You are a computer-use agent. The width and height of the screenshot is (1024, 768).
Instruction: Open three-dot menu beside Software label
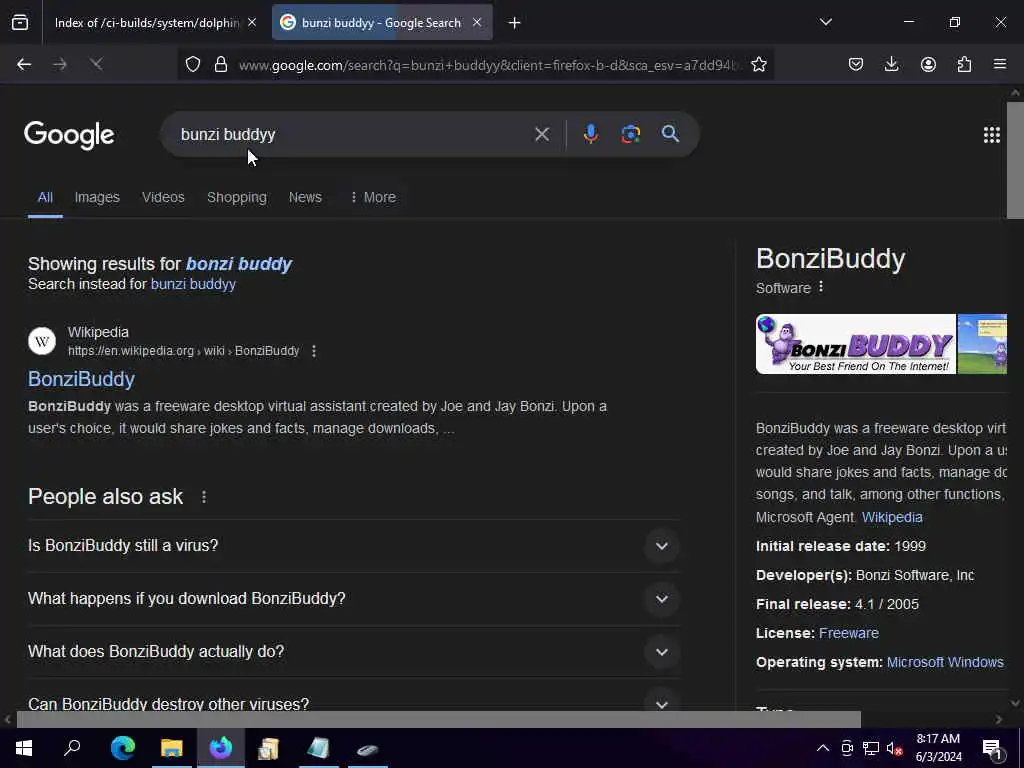tap(821, 287)
